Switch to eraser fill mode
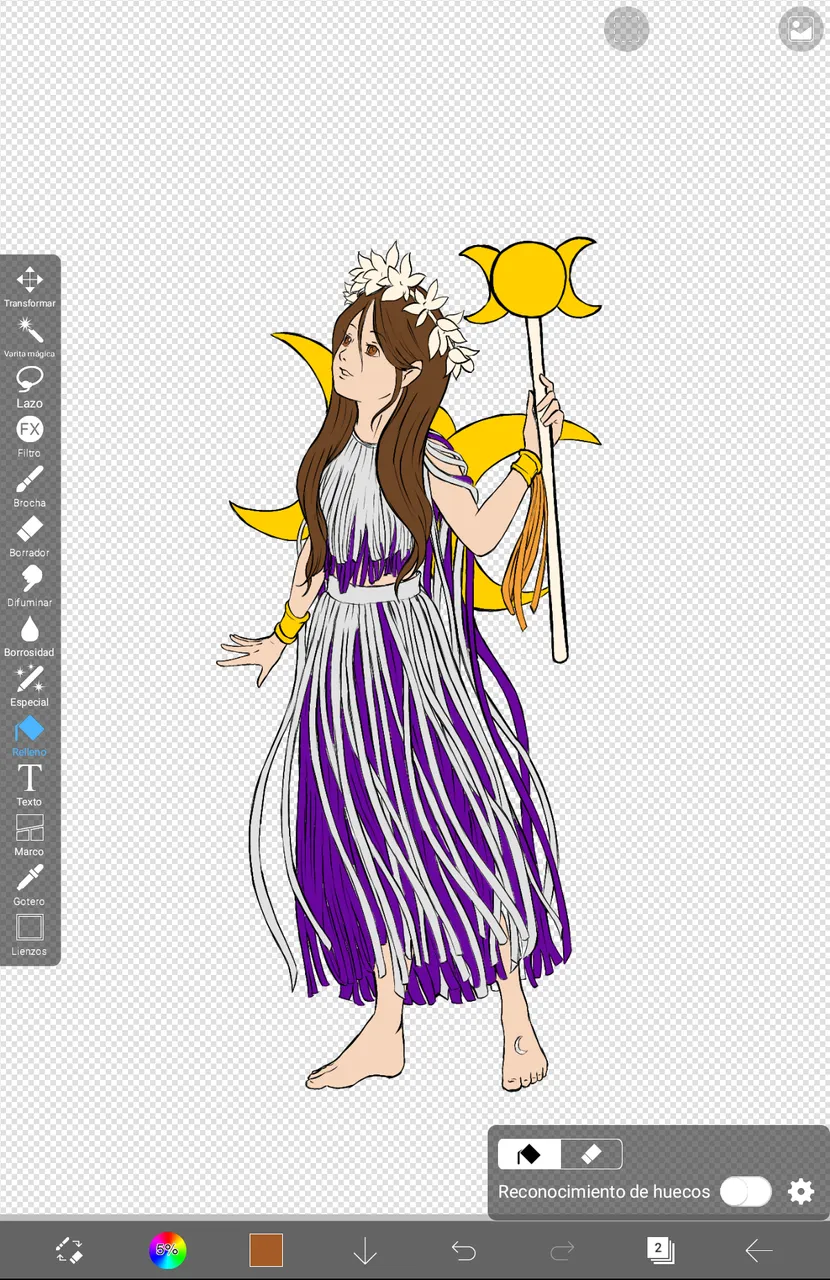The image size is (830, 1280). [591, 1154]
